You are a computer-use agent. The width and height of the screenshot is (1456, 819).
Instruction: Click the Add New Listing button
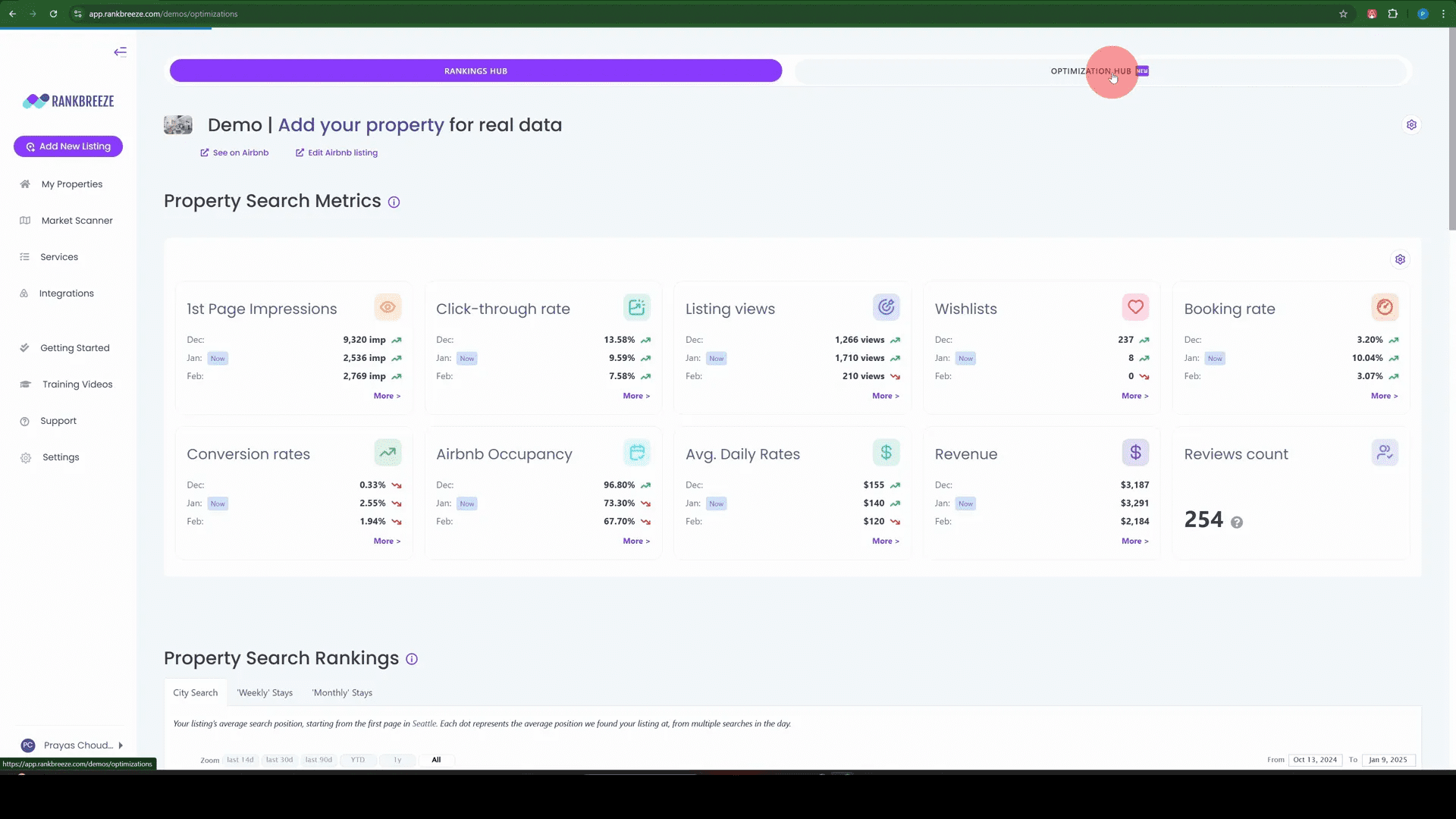(x=68, y=146)
